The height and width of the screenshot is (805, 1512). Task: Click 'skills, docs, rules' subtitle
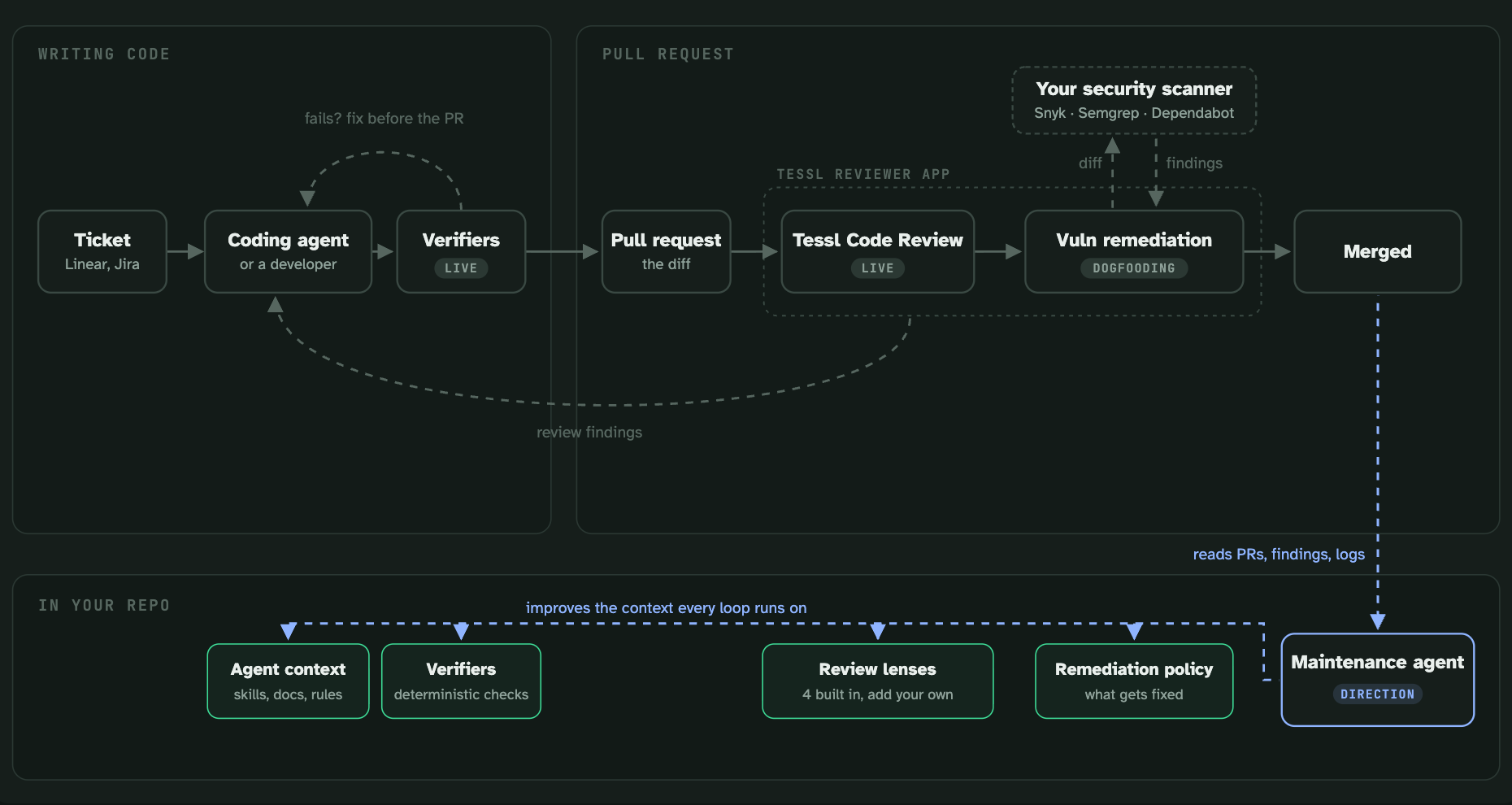288,694
